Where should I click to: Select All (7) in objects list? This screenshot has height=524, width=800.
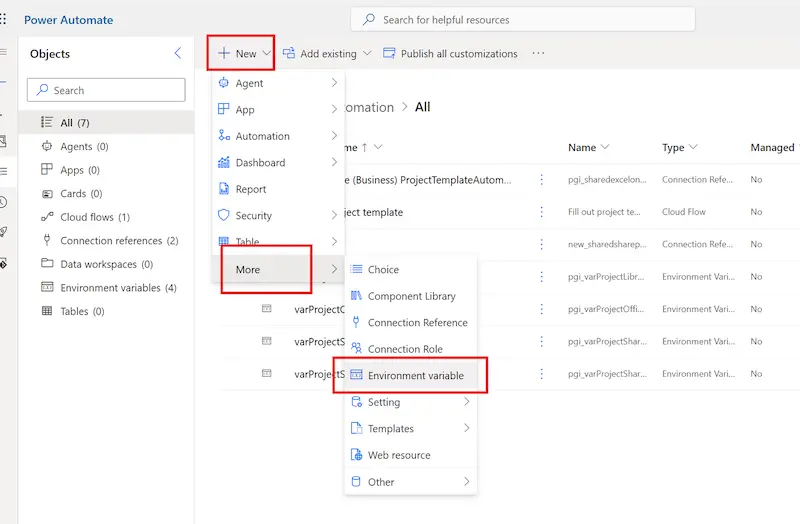coord(106,122)
